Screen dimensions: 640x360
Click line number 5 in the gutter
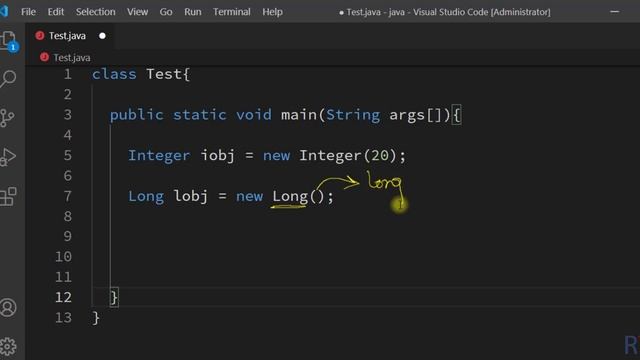pos(67,156)
